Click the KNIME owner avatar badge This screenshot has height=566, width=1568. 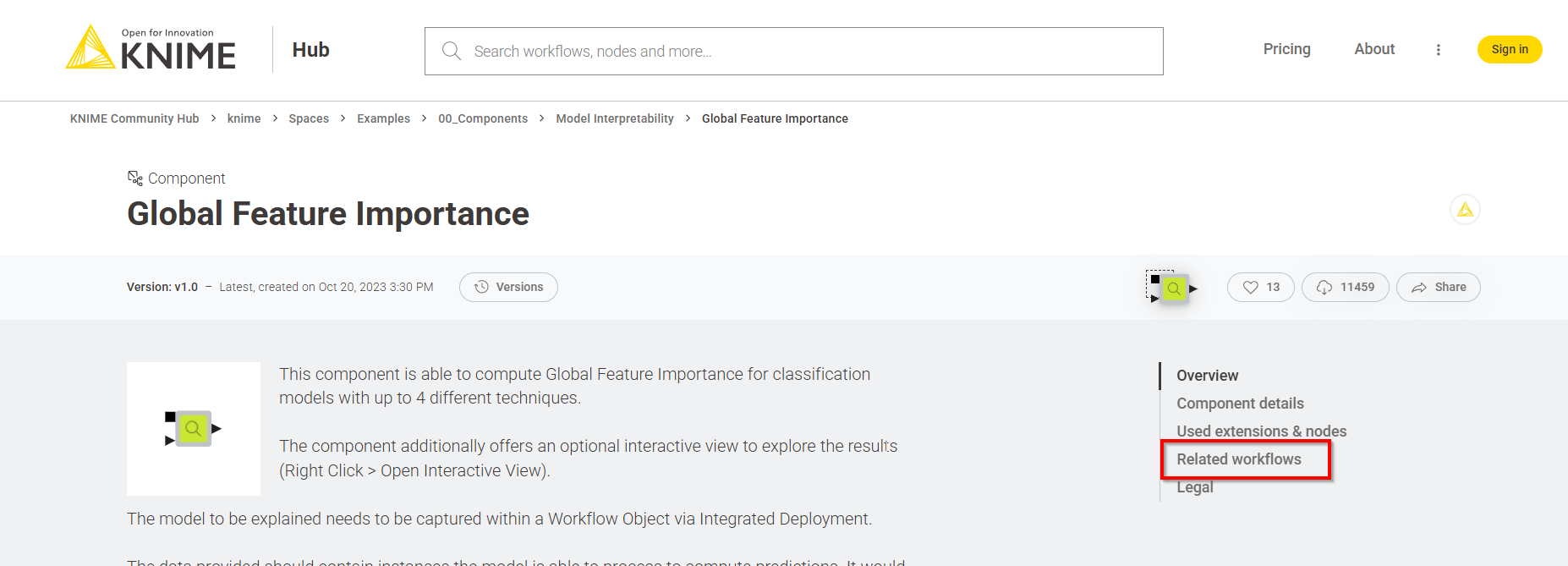point(1465,209)
